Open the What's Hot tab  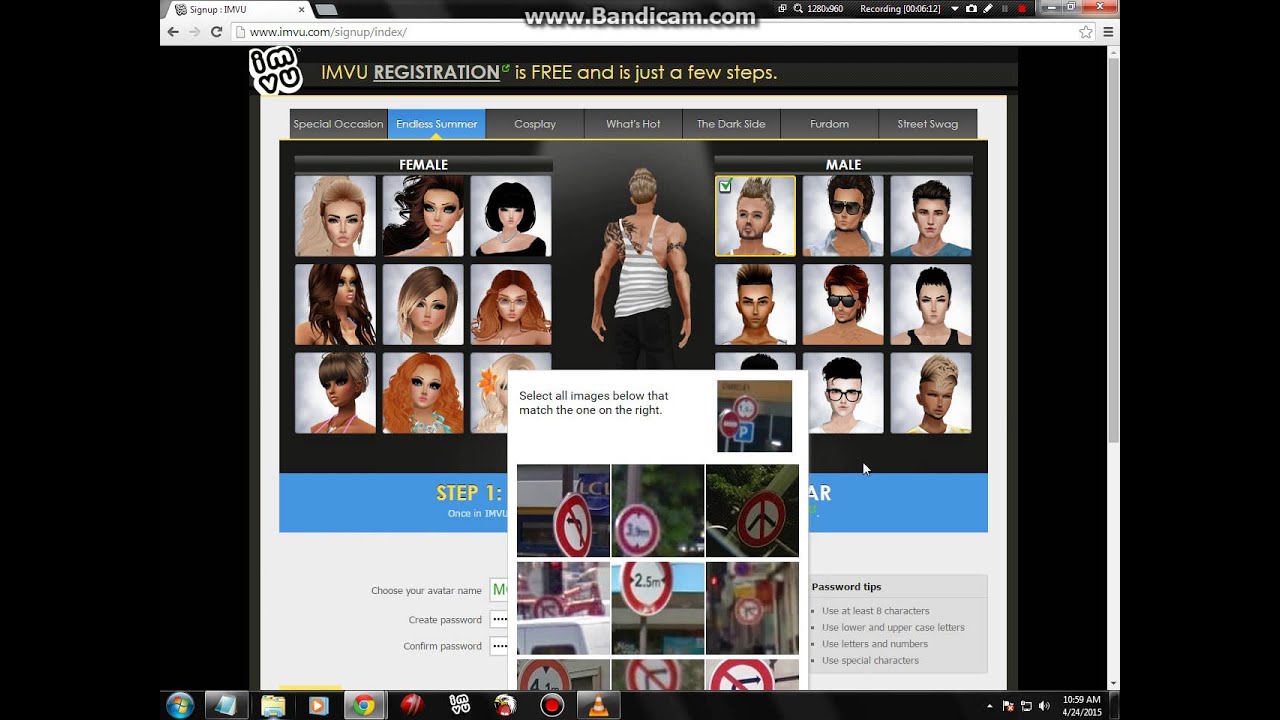pos(633,124)
